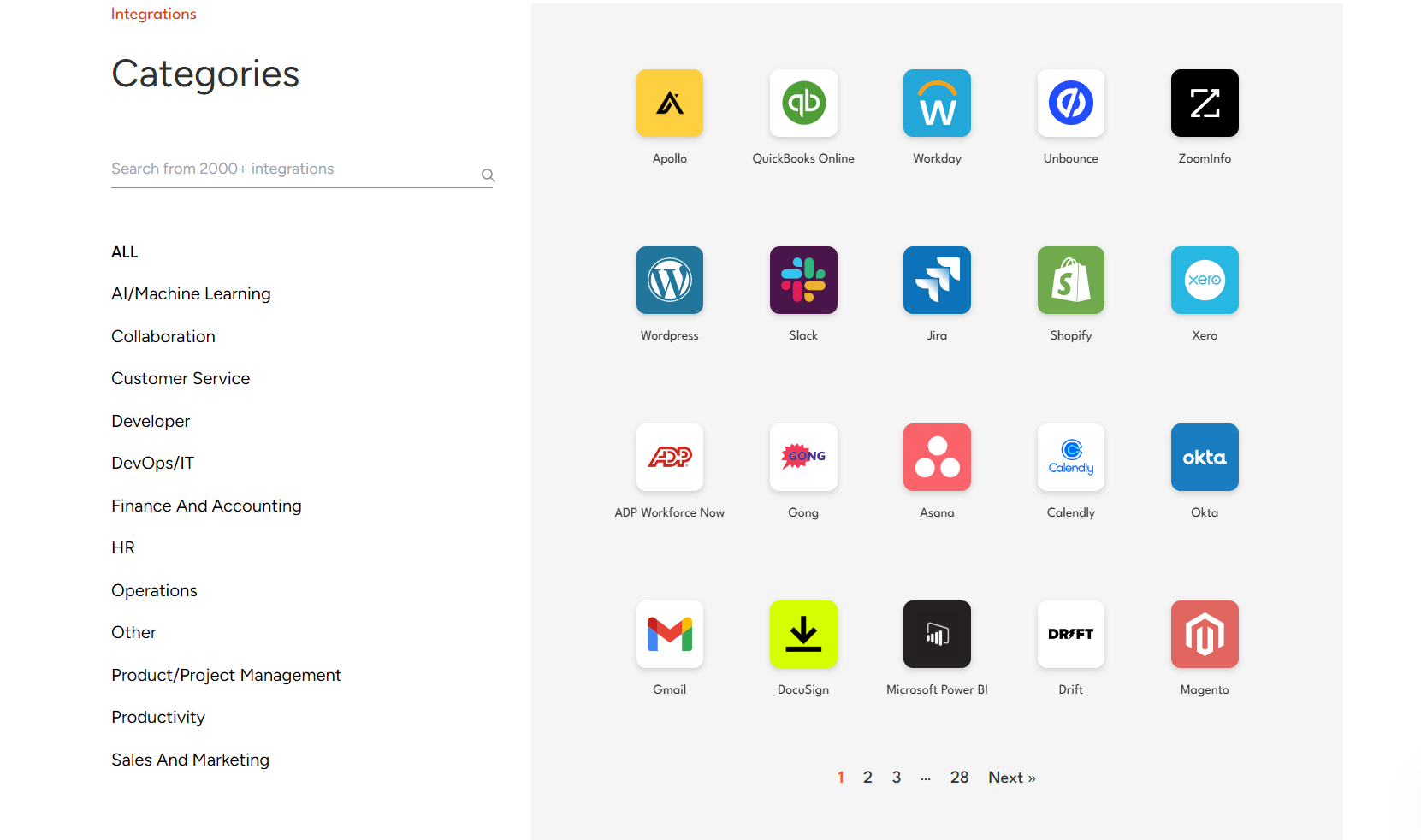Open the Gong integration icon
Image resolution: width=1421 pixels, height=840 pixels.
(803, 457)
